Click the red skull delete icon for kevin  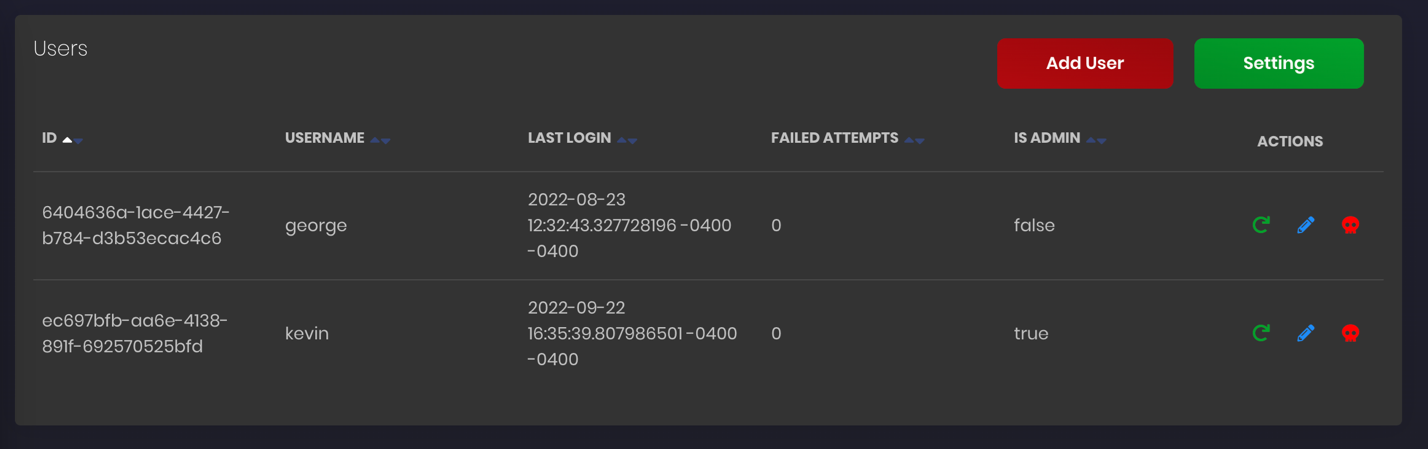coord(1350,333)
